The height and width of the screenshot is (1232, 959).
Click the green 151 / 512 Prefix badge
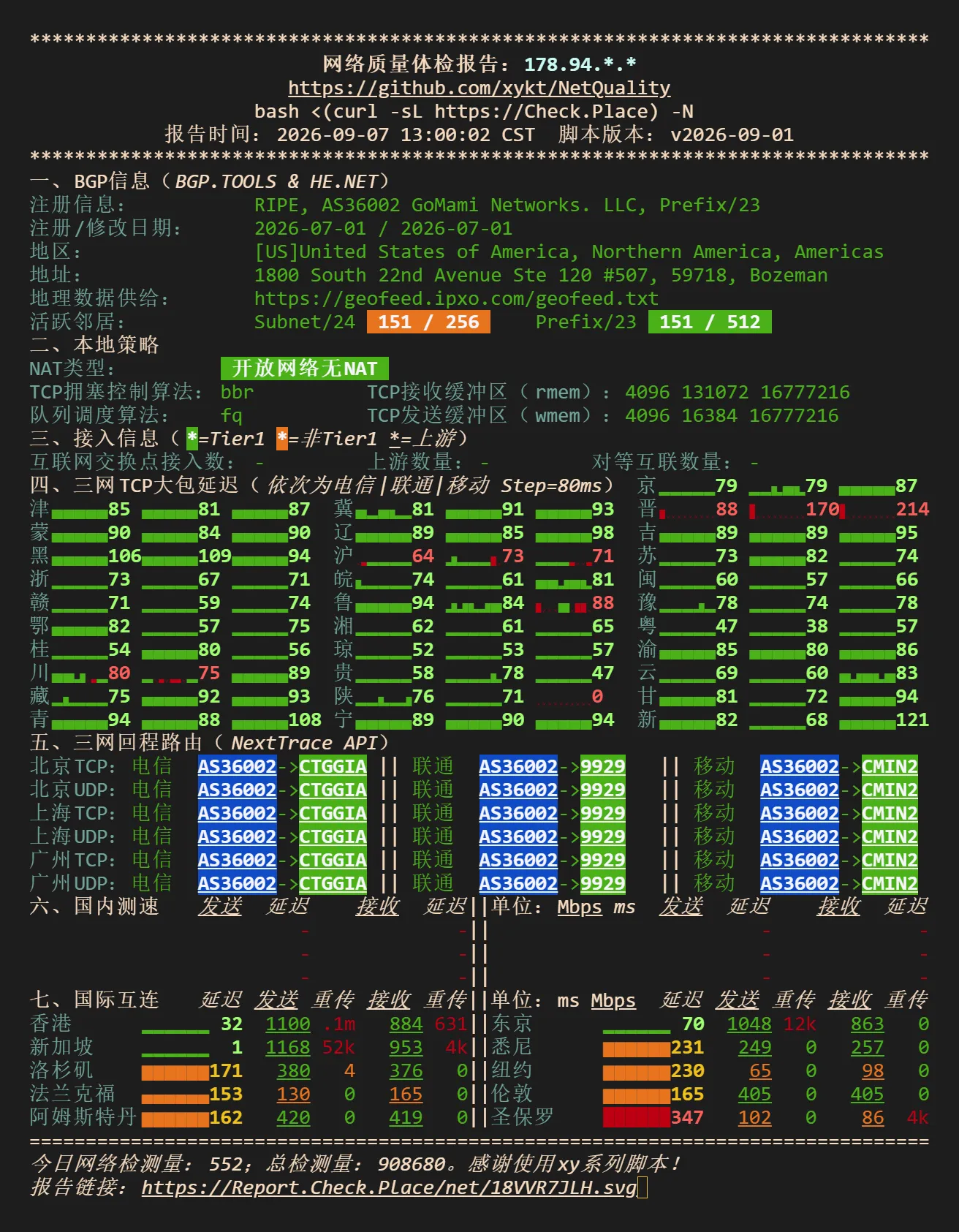[710, 322]
